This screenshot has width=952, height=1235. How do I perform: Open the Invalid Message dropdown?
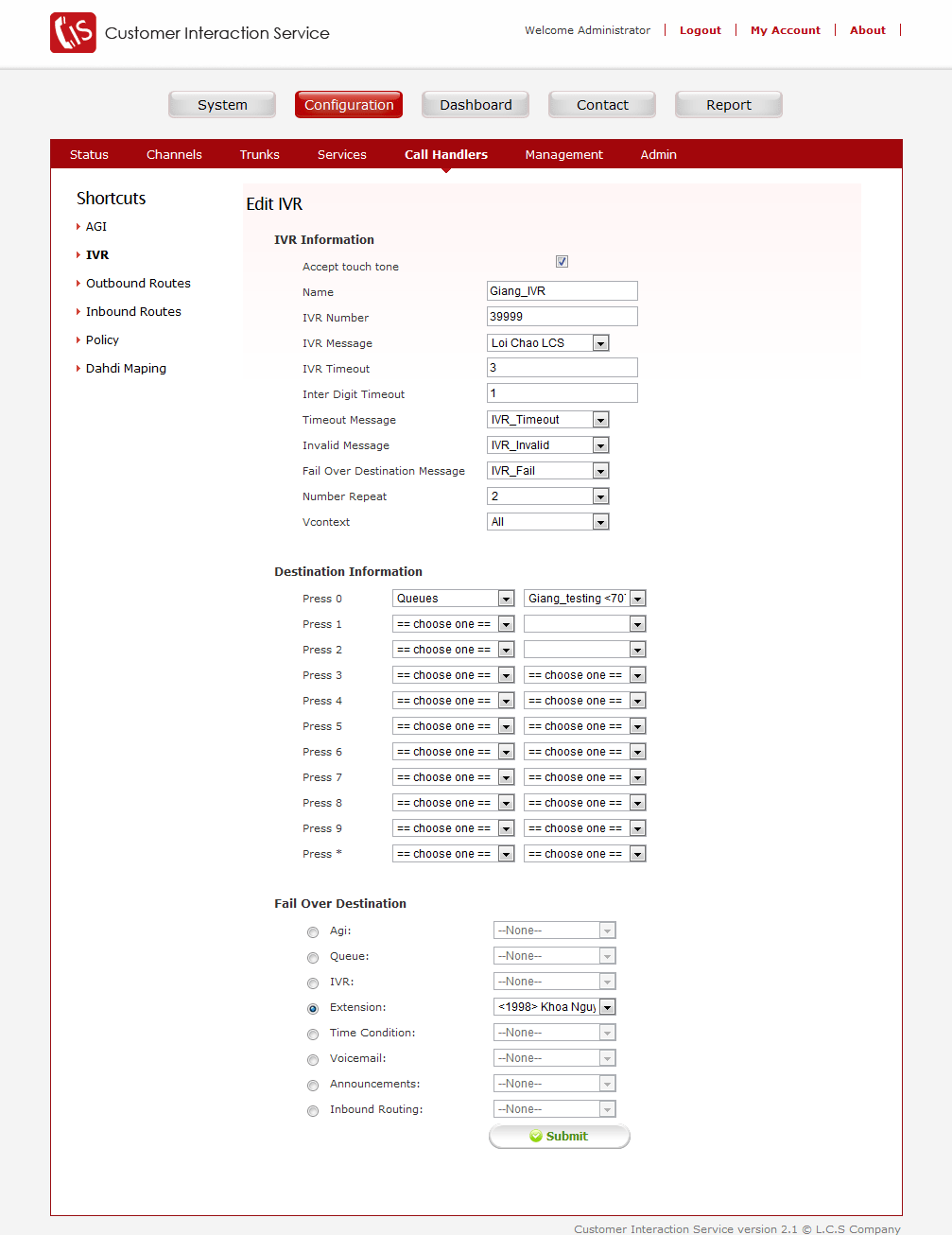point(548,445)
